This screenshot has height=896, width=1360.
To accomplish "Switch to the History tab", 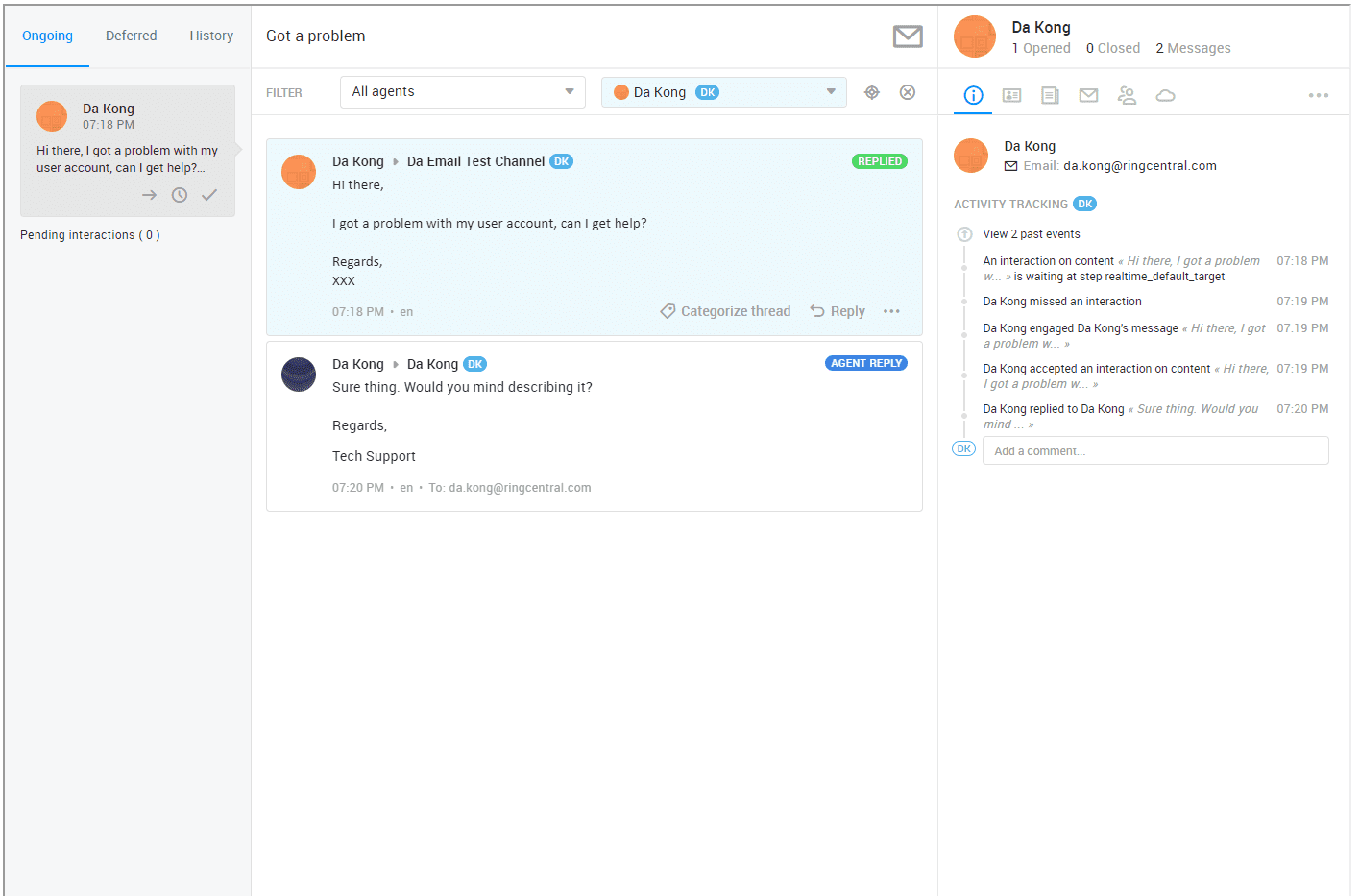I will click(211, 36).
